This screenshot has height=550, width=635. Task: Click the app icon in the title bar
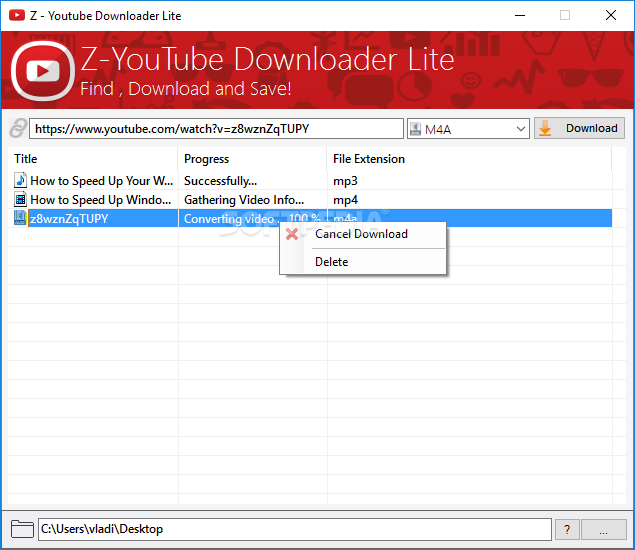pyautogui.click(x=17, y=15)
